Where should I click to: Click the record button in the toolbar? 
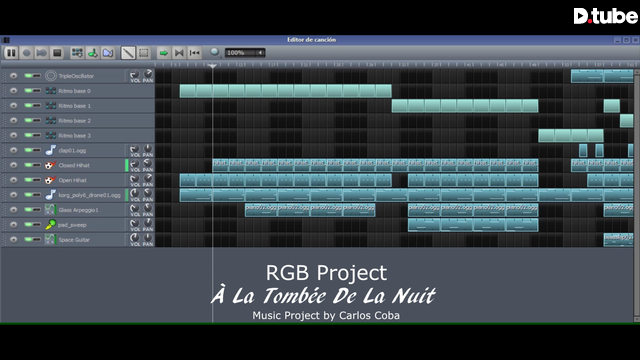(27, 53)
